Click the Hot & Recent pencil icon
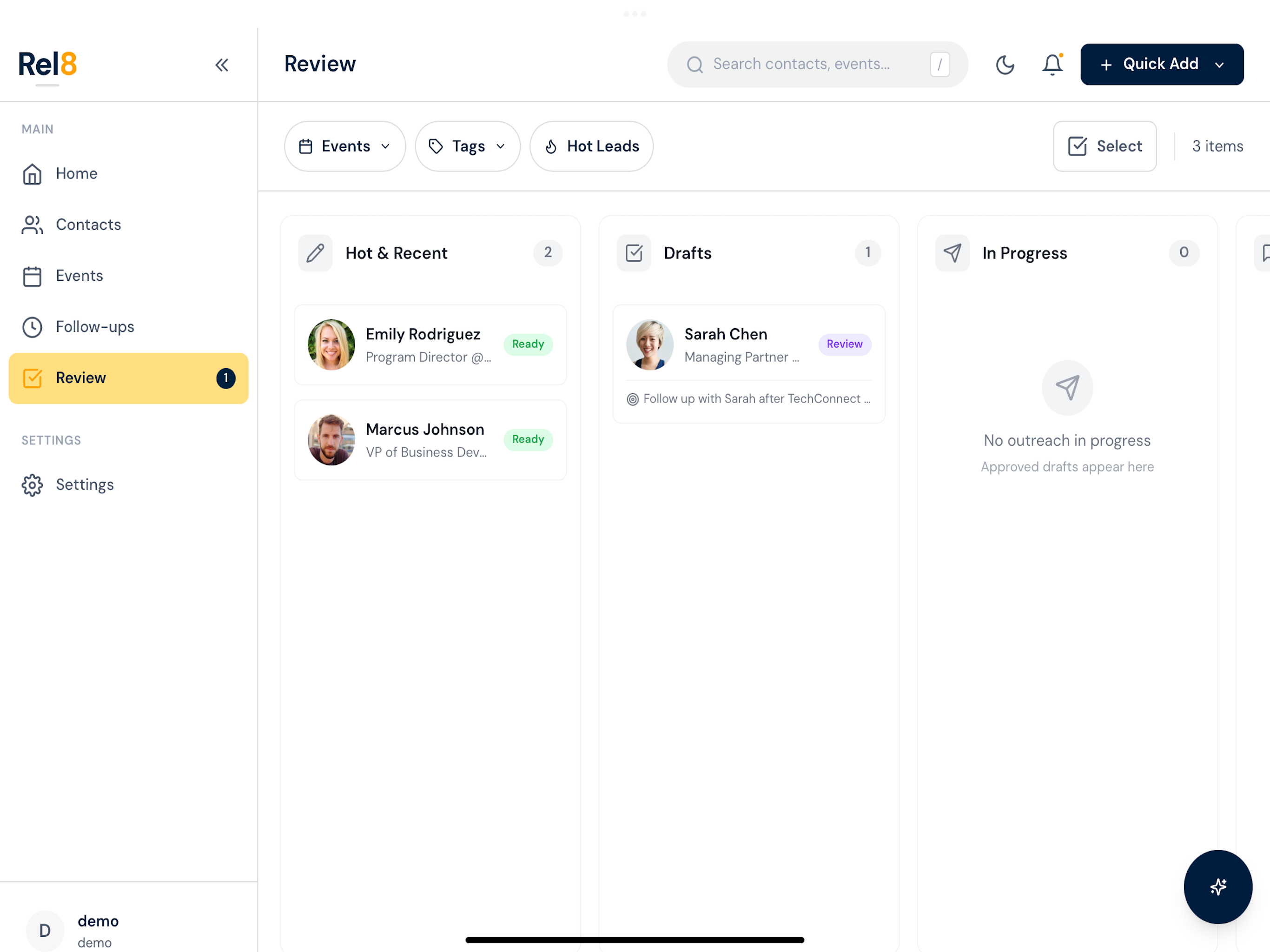Image resolution: width=1270 pixels, height=952 pixels. [315, 252]
